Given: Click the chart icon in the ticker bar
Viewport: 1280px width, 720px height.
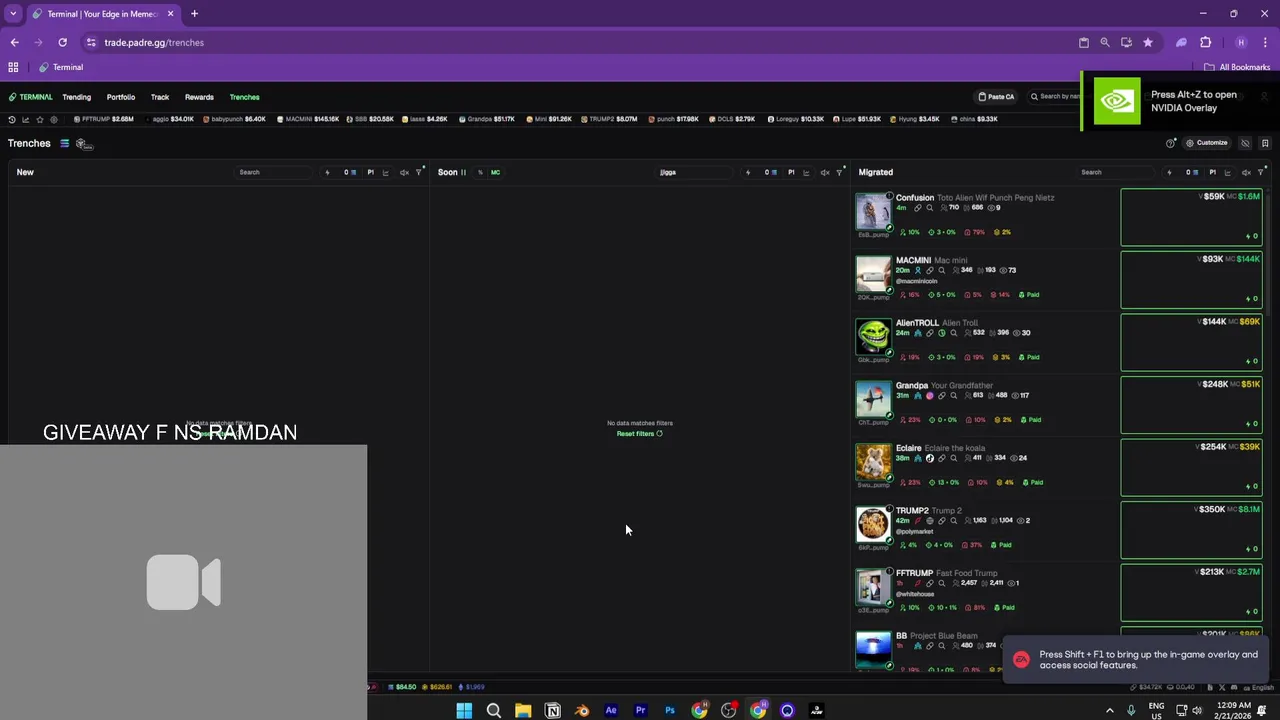Looking at the screenshot, I should click(x=26, y=119).
